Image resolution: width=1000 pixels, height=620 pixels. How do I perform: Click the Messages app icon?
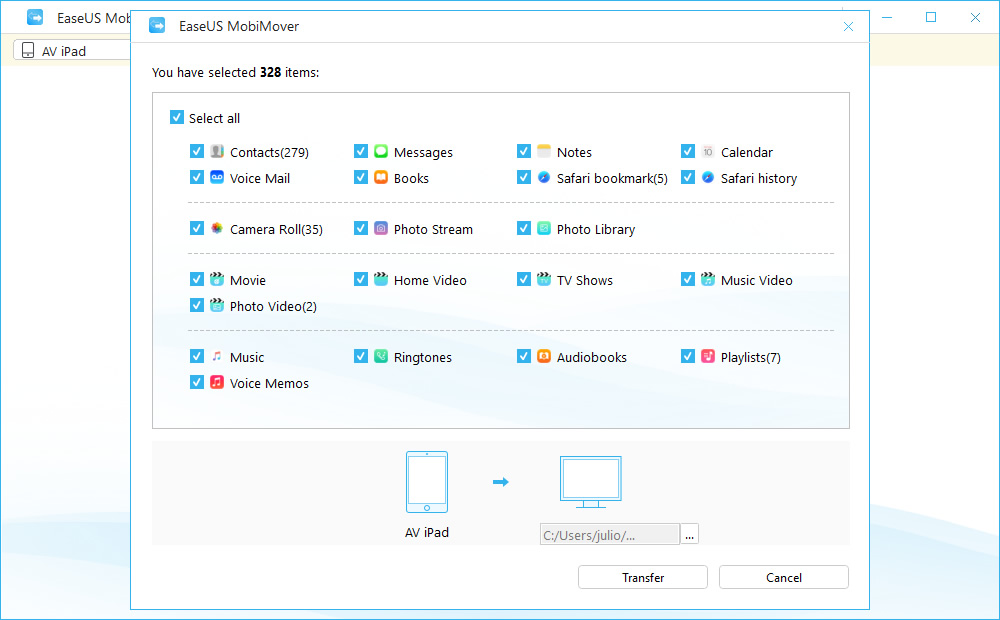coord(380,151)
